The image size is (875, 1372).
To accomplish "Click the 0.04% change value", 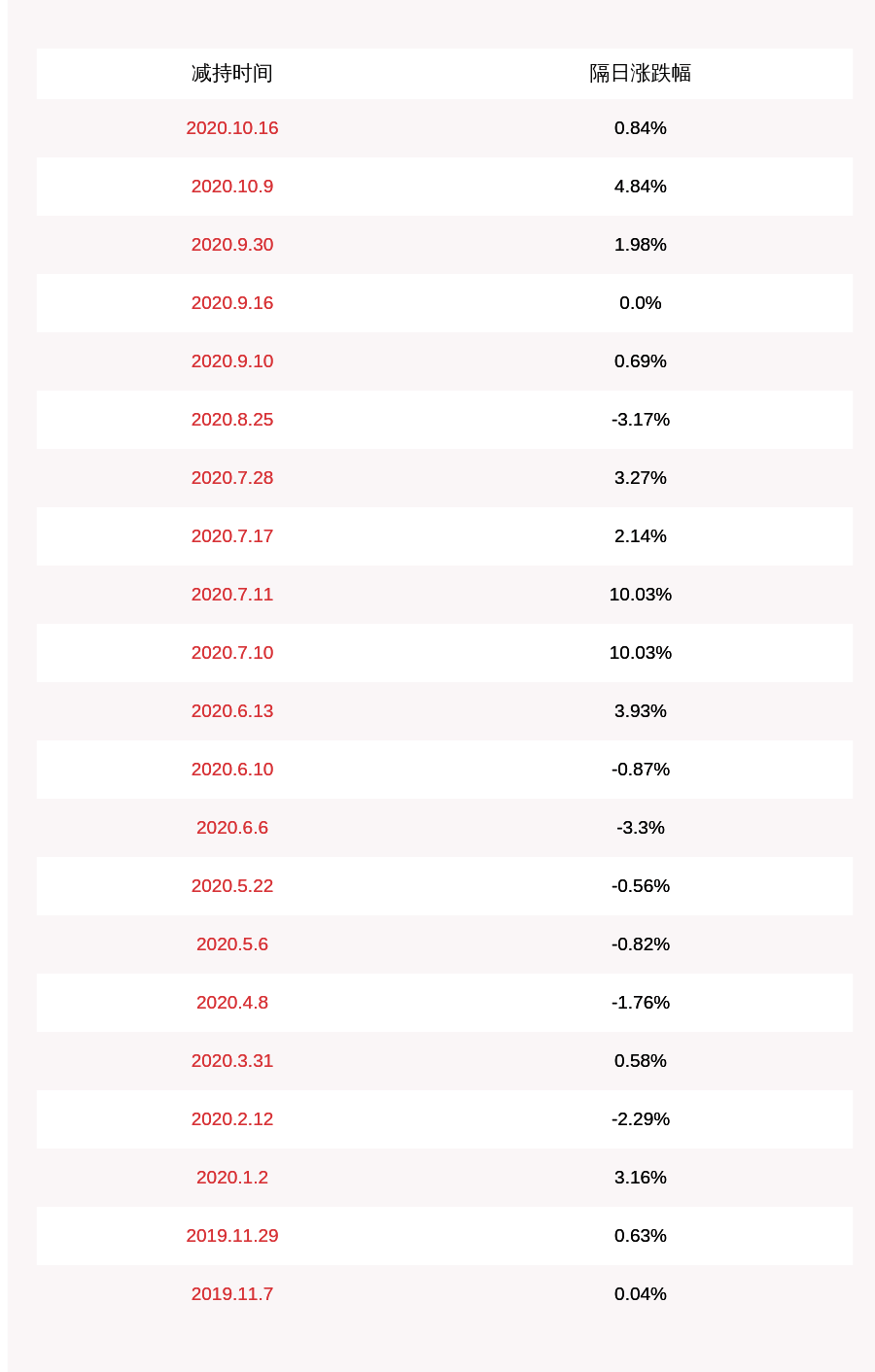I will coord(640,1294).
